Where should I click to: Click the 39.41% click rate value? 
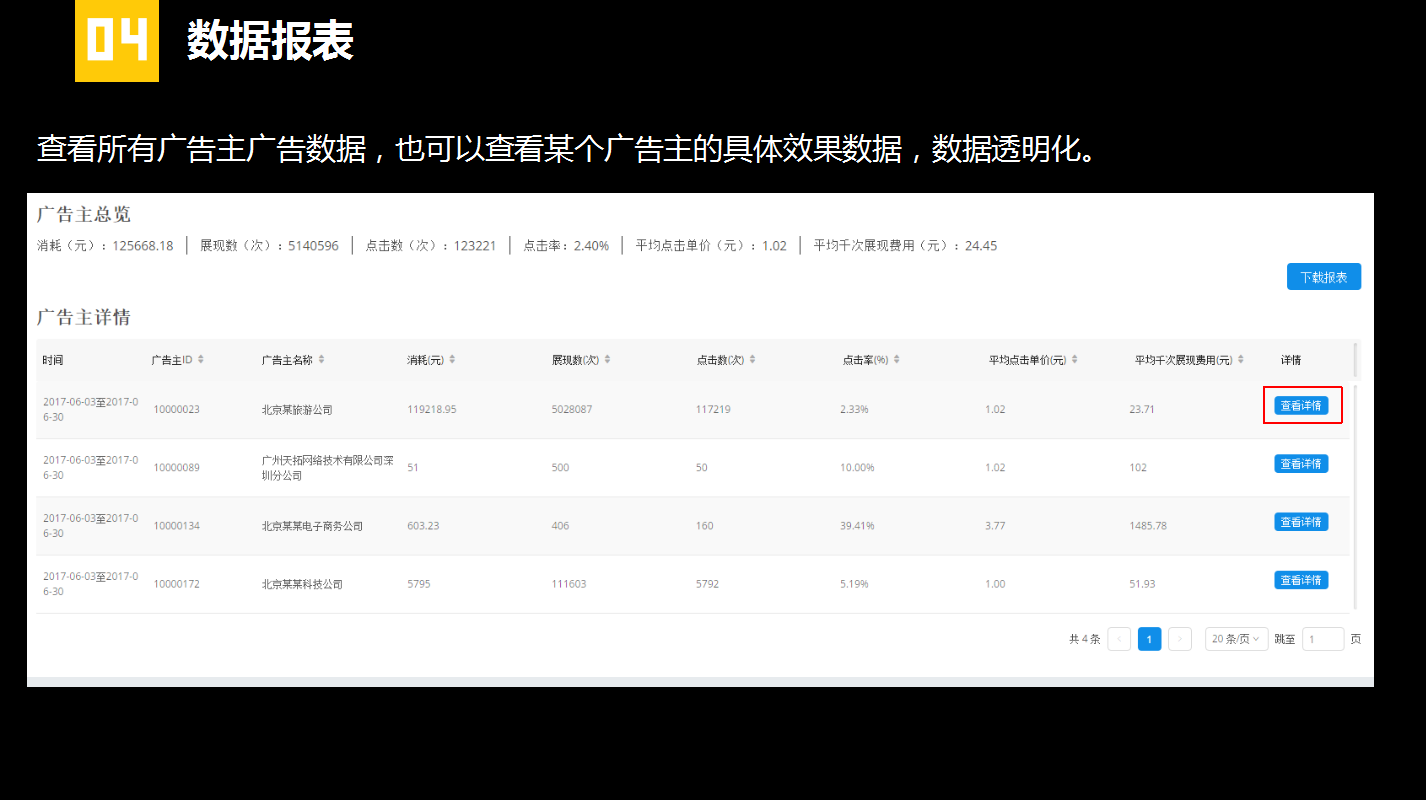(858, 526)
